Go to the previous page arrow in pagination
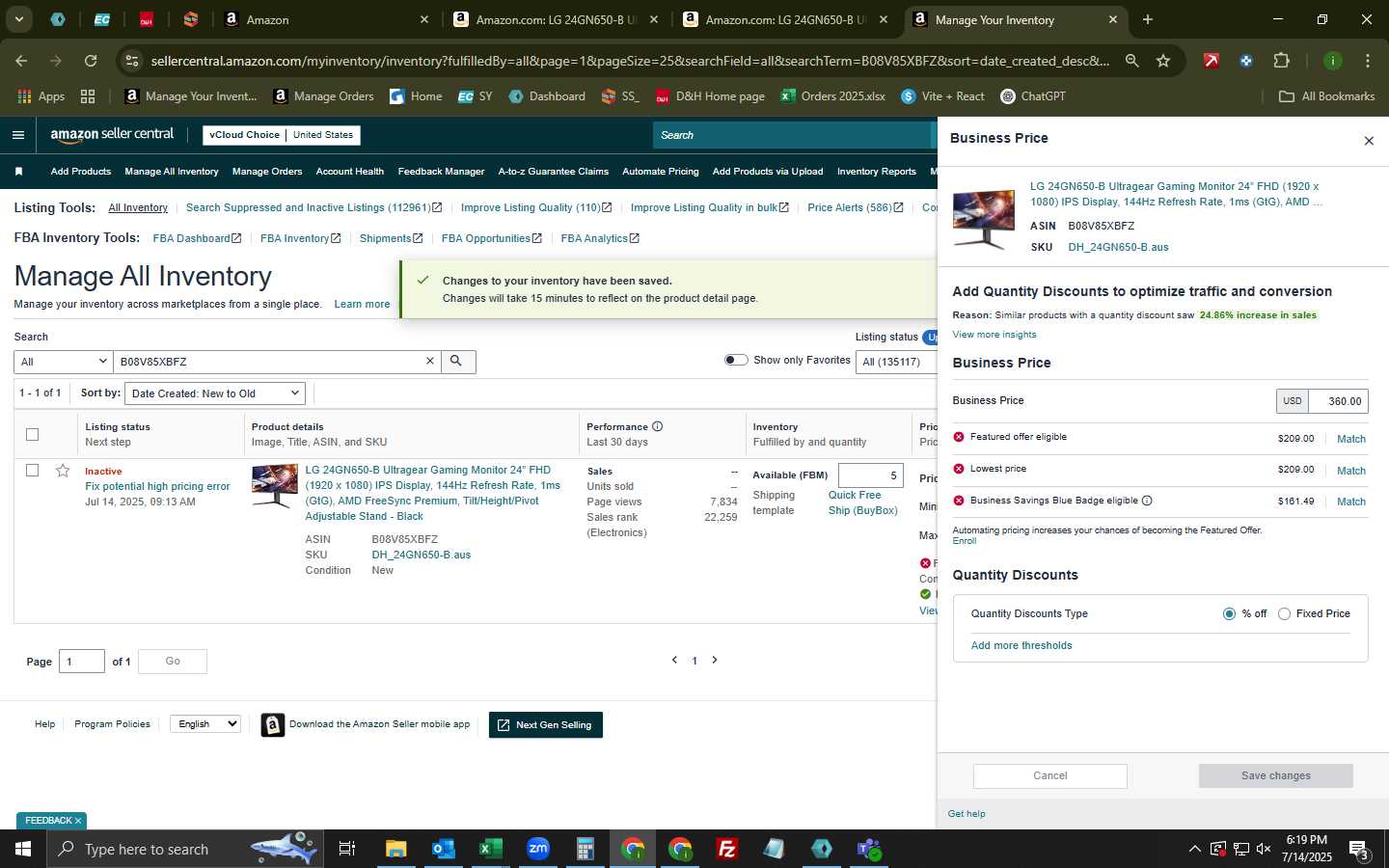1389x868 pixels. click(674, 660)
